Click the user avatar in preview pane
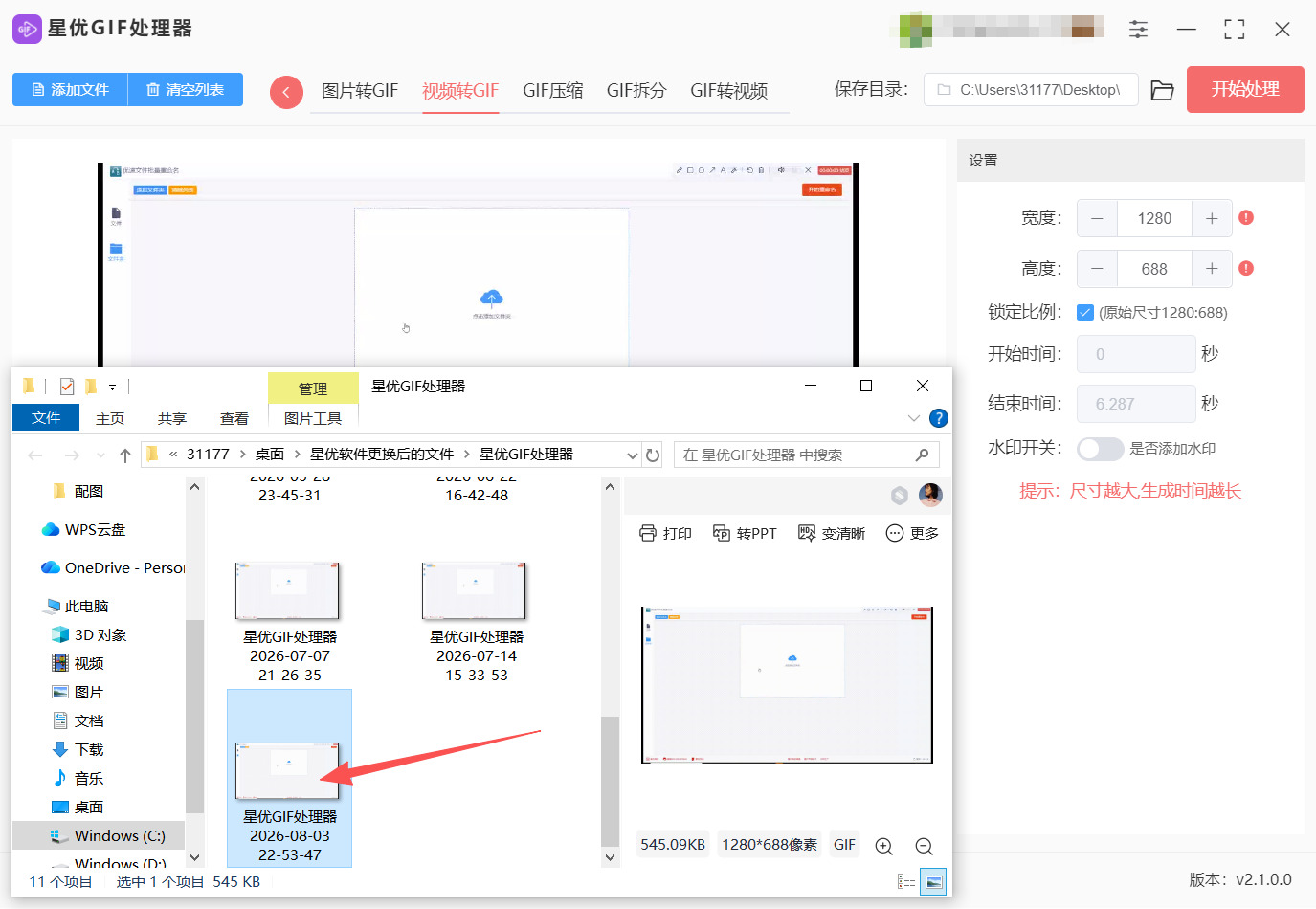This screenshot has width=1316, height=909. [930, 495]
